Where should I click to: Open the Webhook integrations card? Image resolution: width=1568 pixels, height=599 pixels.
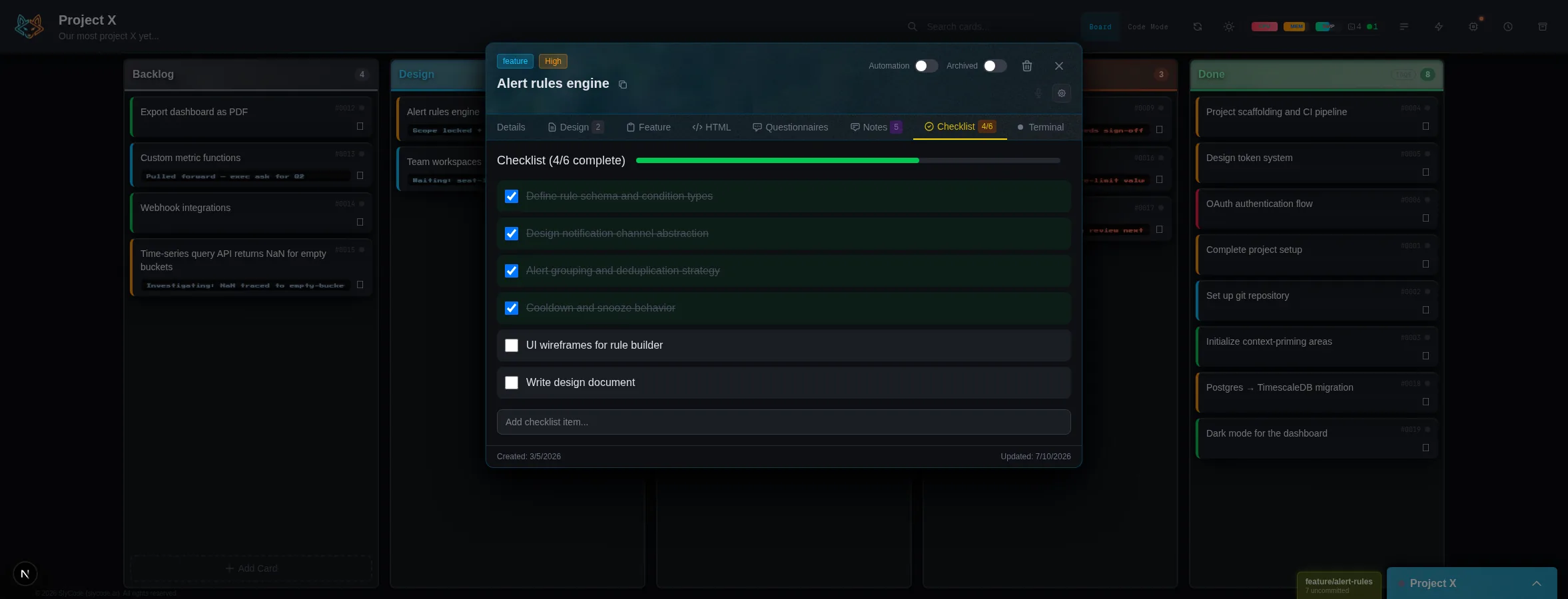[x=251, y=213]
